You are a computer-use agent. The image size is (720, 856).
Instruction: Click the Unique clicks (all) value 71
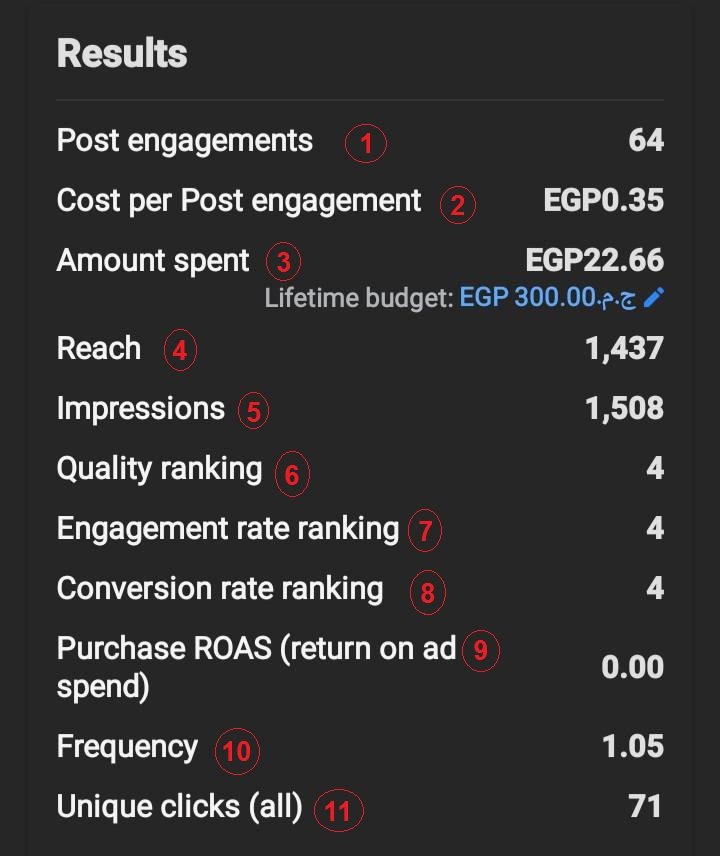pos(645,806)
